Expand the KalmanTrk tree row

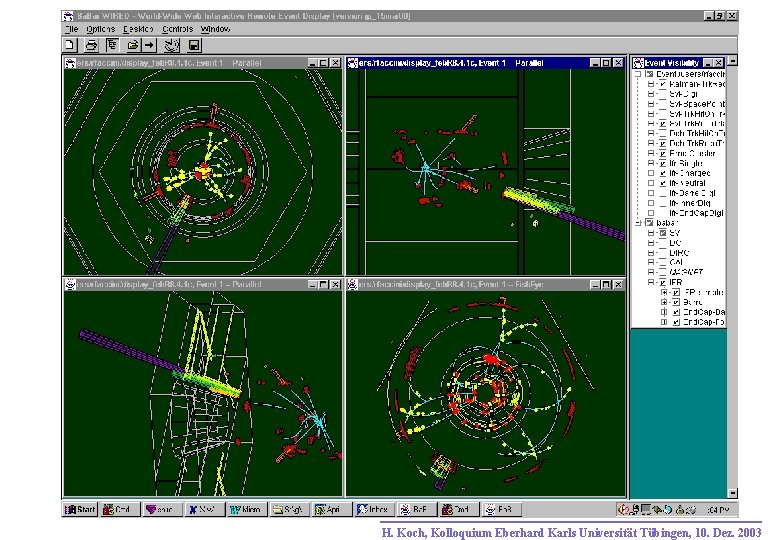(x=651, y=84)
